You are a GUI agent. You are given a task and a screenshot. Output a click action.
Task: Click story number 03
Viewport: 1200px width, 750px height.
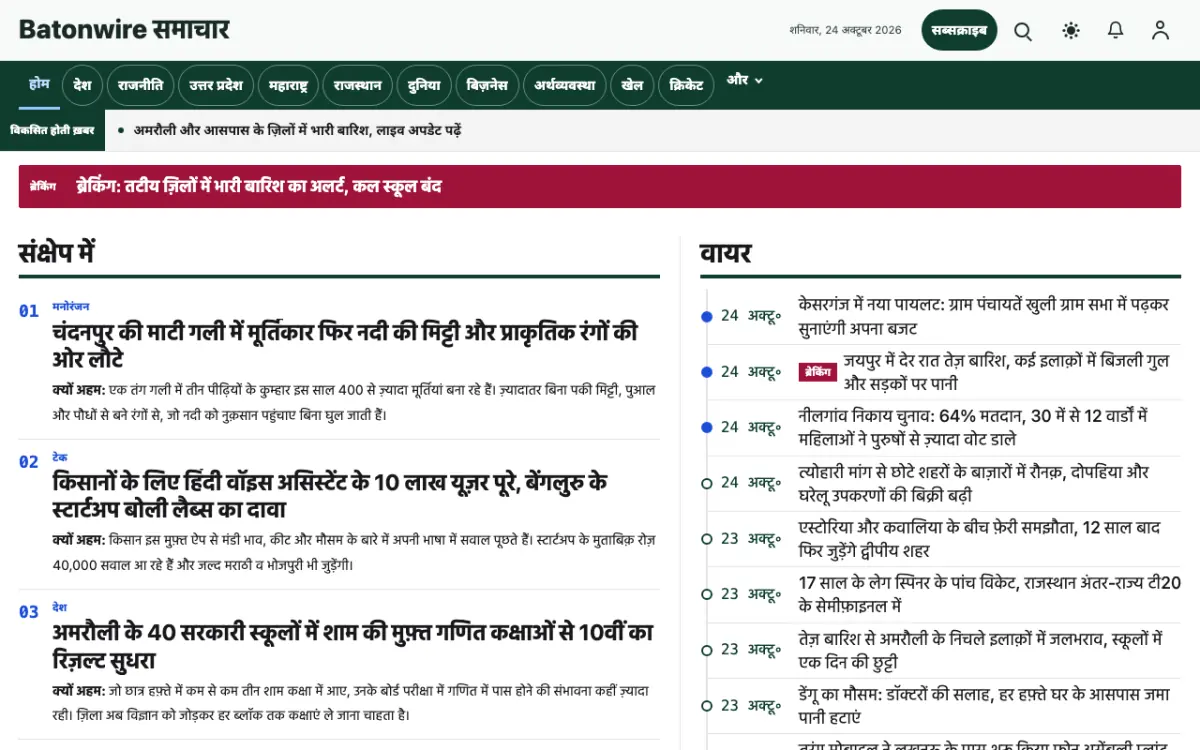[29, 611]
